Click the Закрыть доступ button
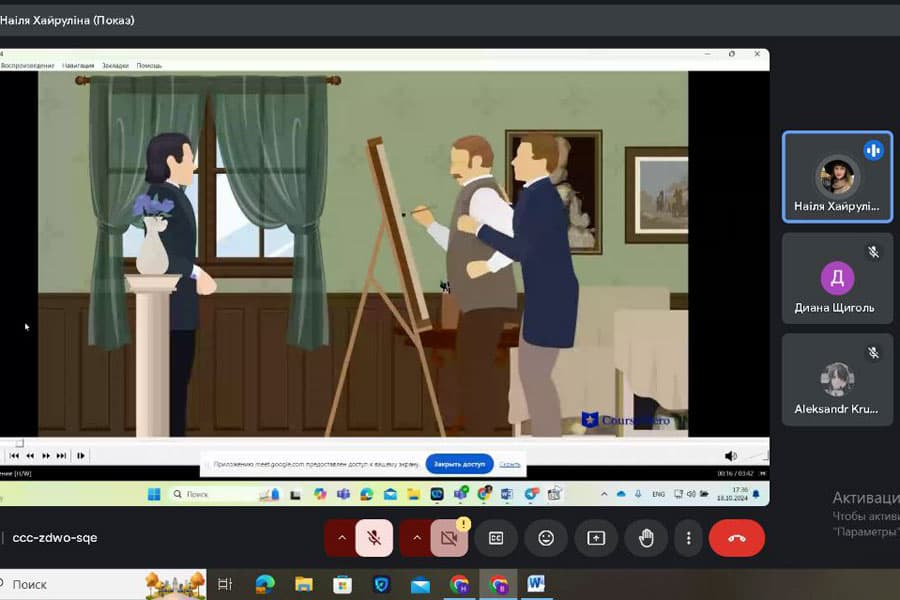This screenshot has width=900, height=600. click(459, 465)
